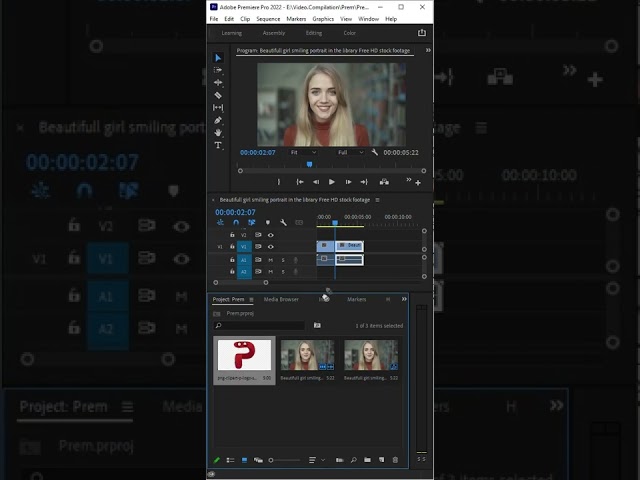Click Go to In point button
This screenshot has height=480, width=640.
(300, 182)
